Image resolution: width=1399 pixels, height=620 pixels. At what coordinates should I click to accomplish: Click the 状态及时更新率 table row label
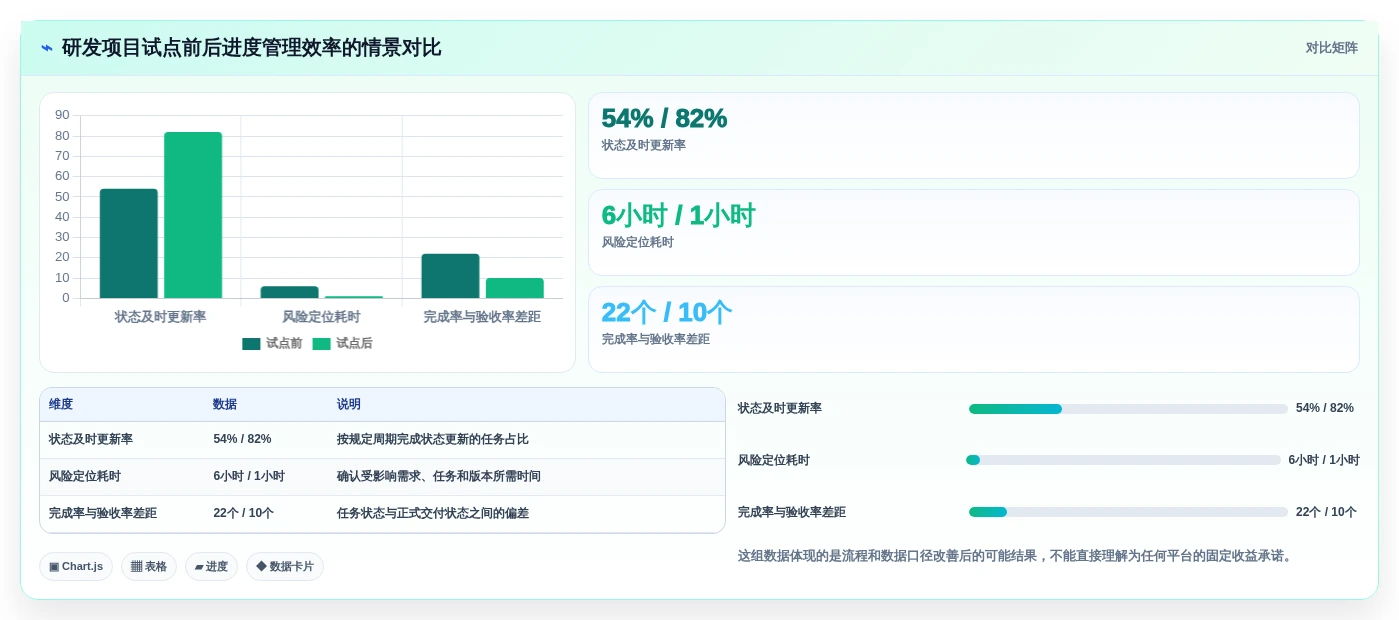[x=91, y=439]
